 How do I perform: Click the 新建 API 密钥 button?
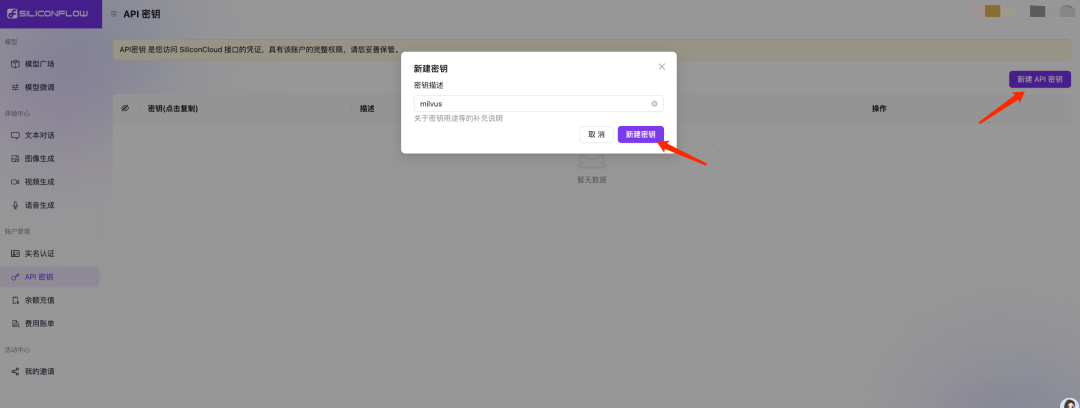point(1040,80)
